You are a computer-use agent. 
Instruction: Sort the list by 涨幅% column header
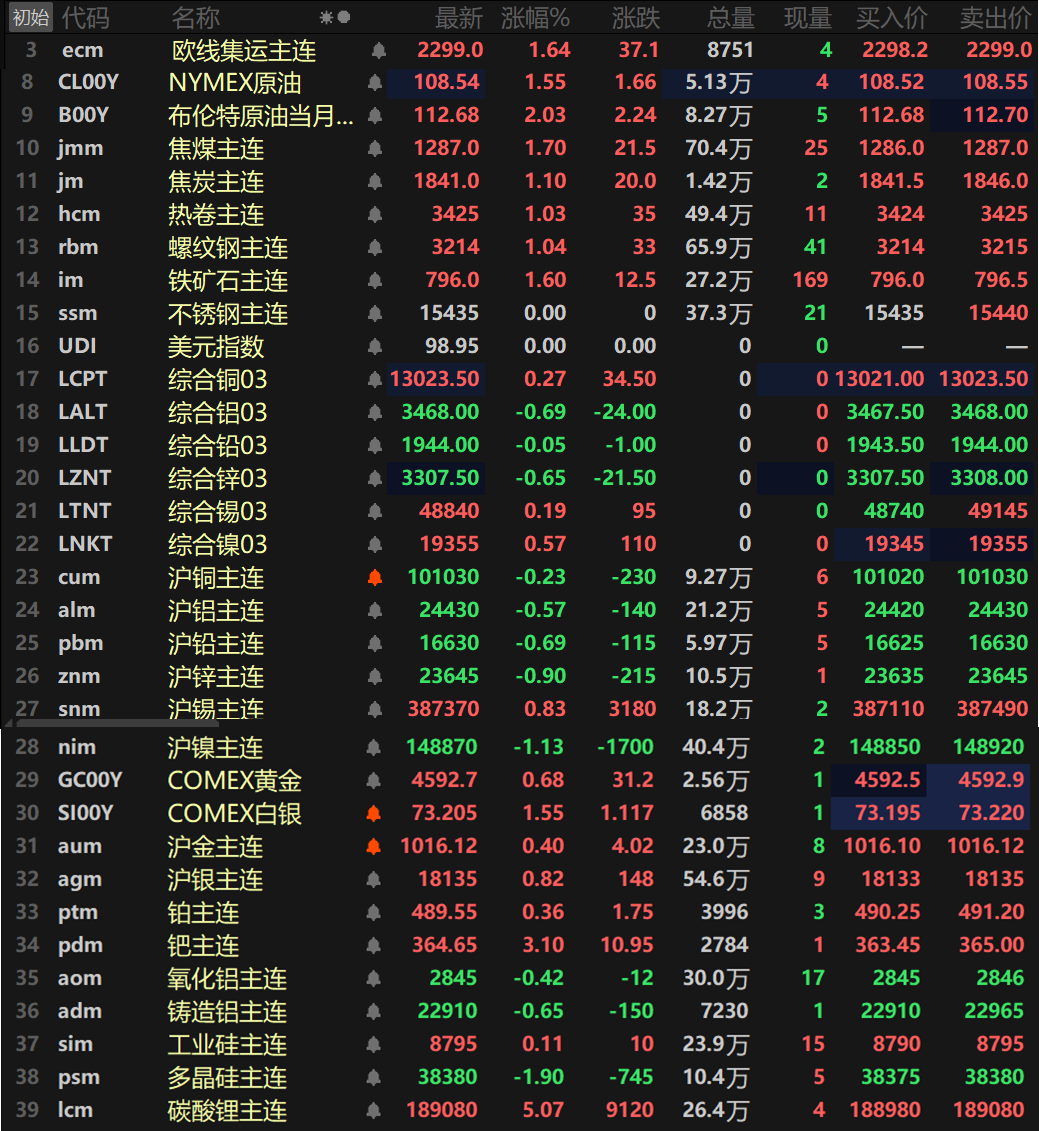click(535, 17)
